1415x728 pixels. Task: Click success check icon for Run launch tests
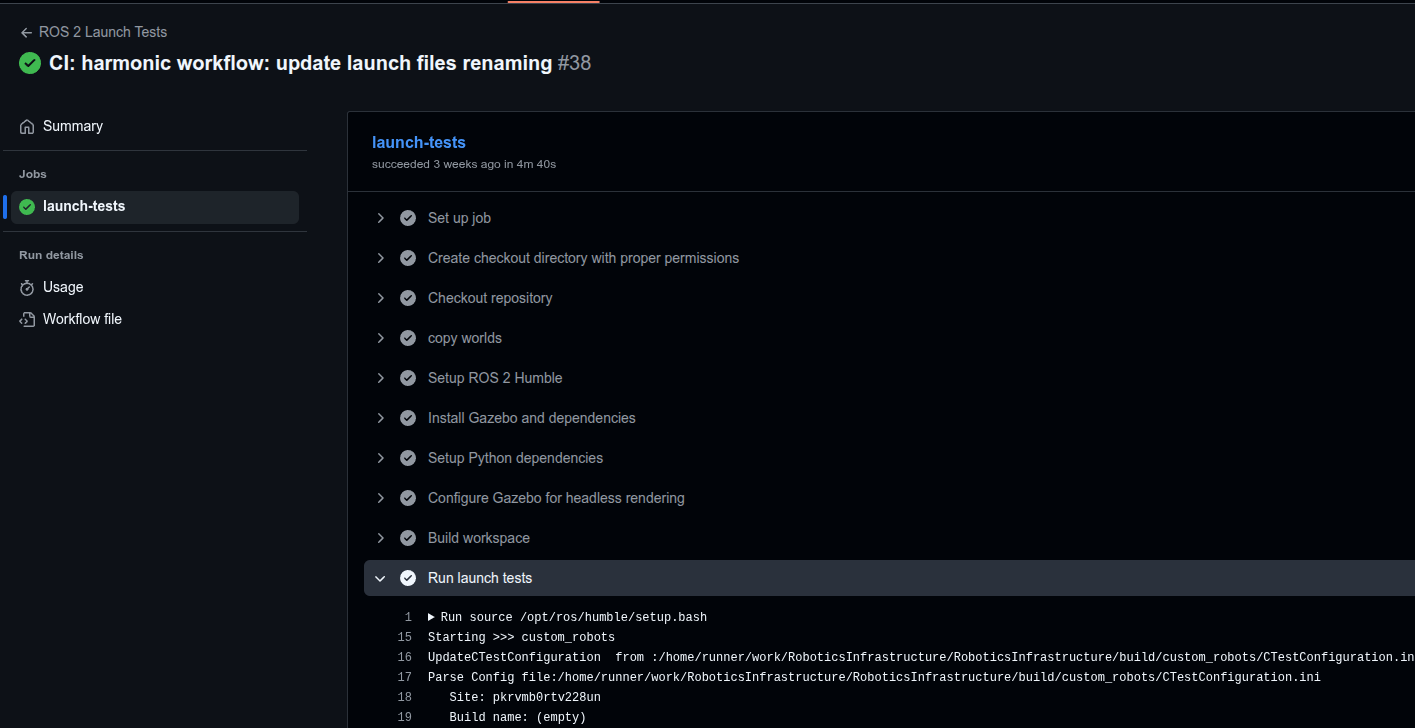tap(408, 578)
